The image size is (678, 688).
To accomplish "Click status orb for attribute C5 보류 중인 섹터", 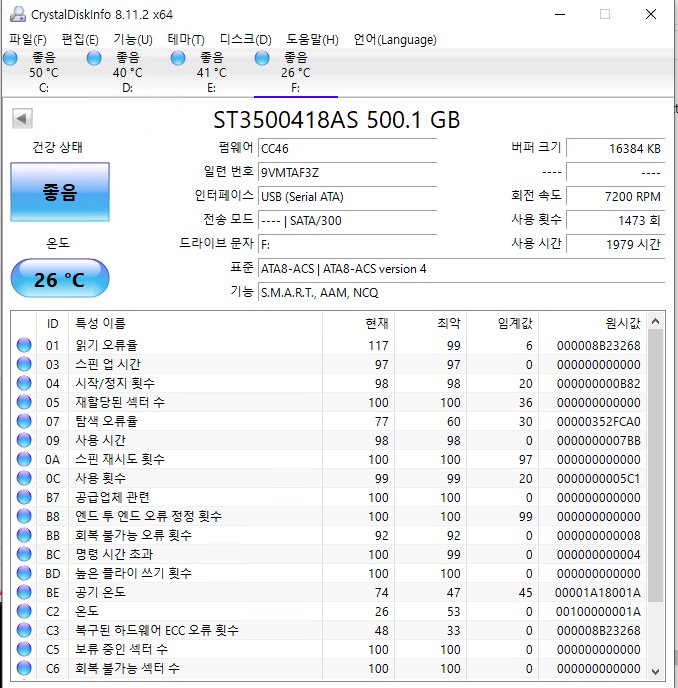I will coord(24,649).
